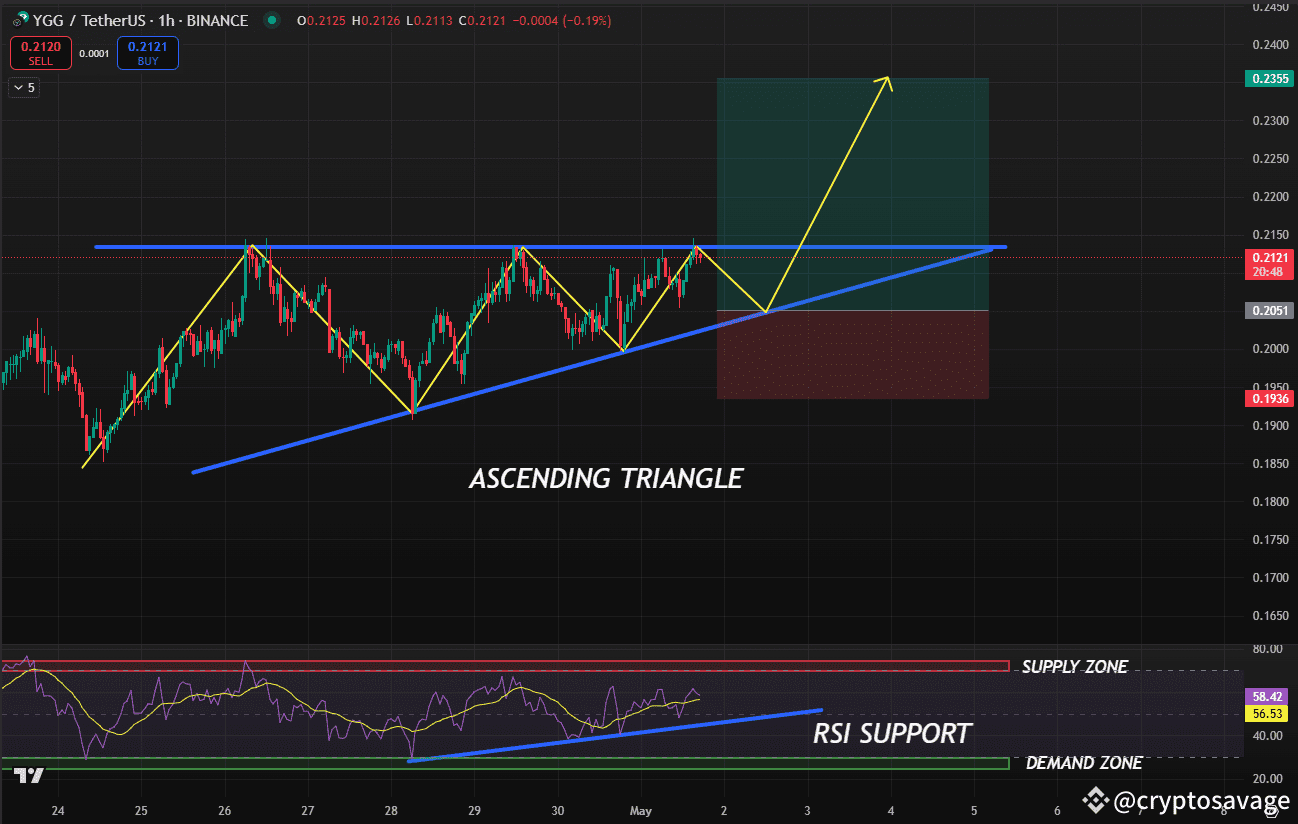1298x824 pixels.
Task: Select the DEMAND ZONE text label
Action: click(x=1084, y=763)
